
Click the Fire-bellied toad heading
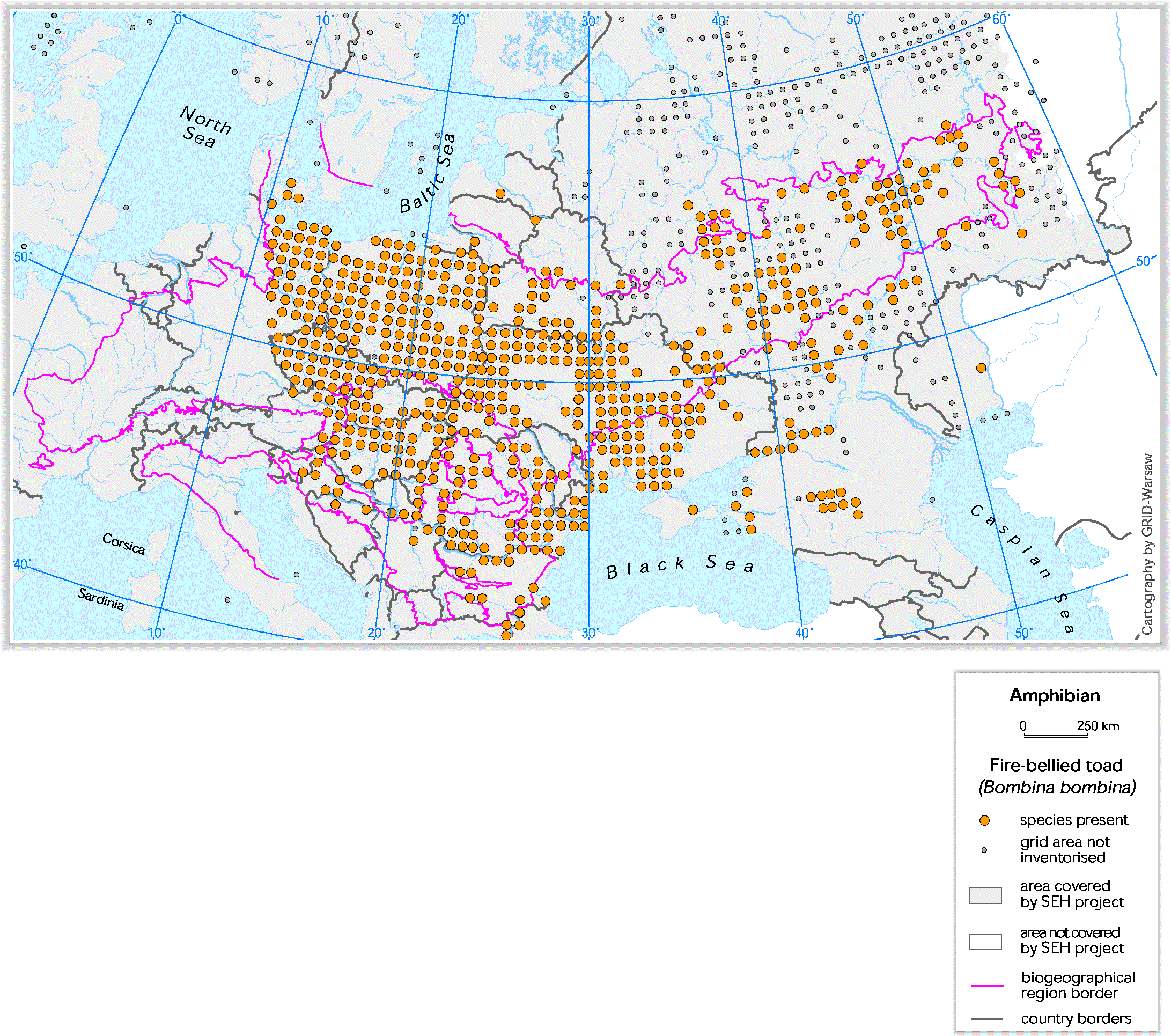point(1056,766)
